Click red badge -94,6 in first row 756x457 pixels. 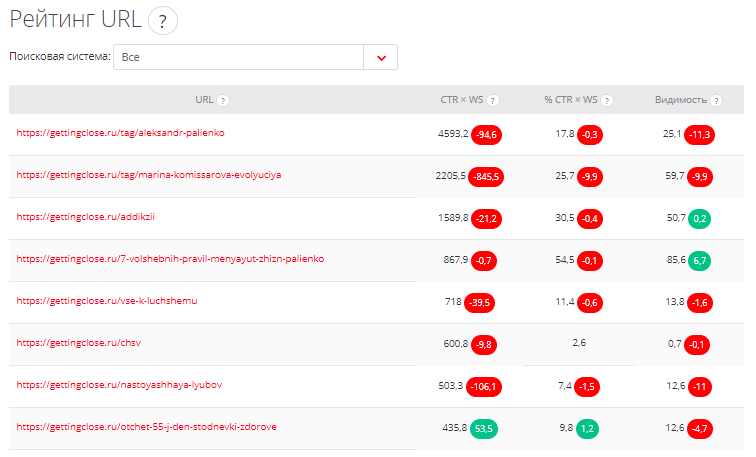486,134
